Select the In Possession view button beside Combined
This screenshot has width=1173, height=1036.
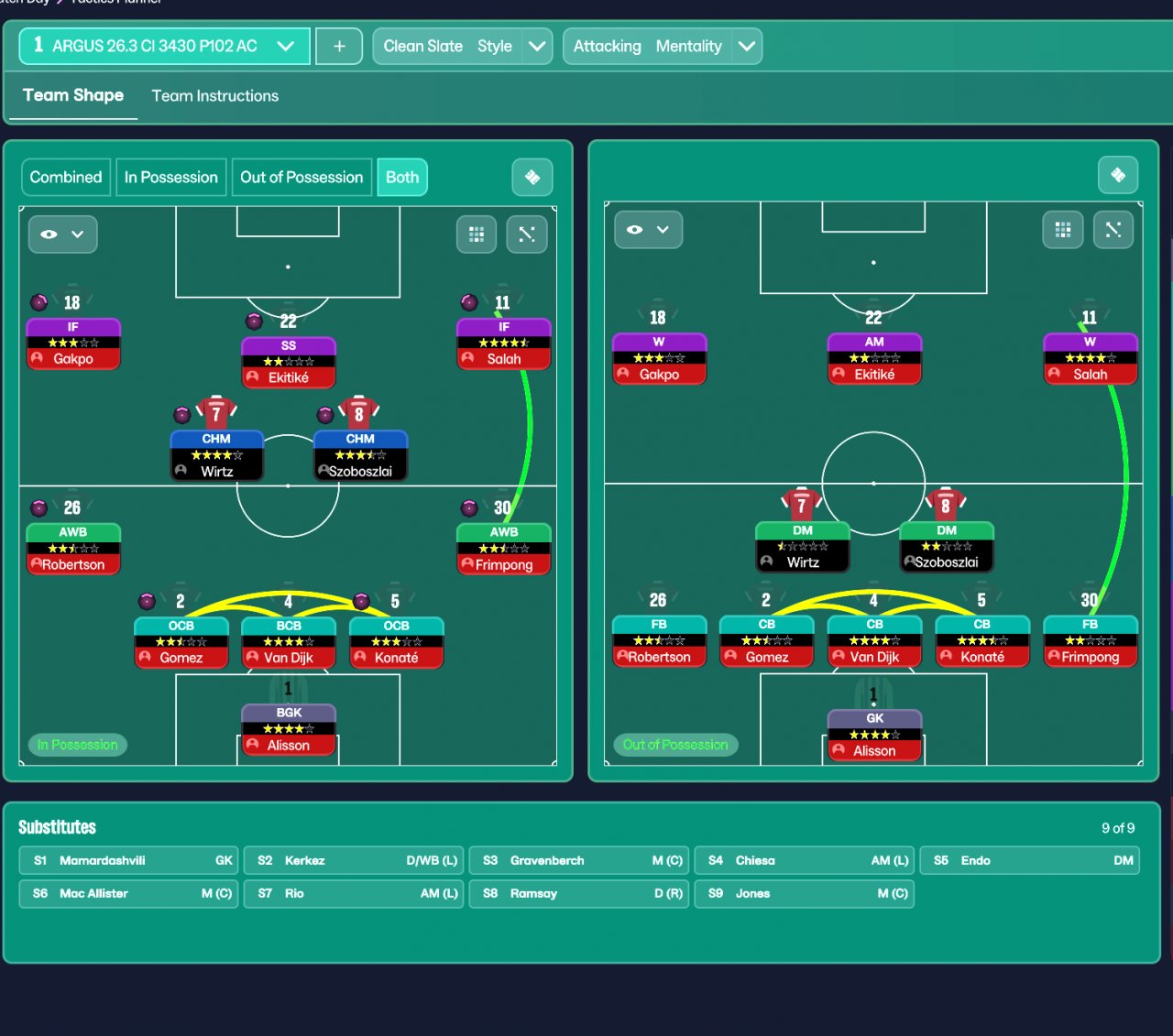(x=171, y=178)
